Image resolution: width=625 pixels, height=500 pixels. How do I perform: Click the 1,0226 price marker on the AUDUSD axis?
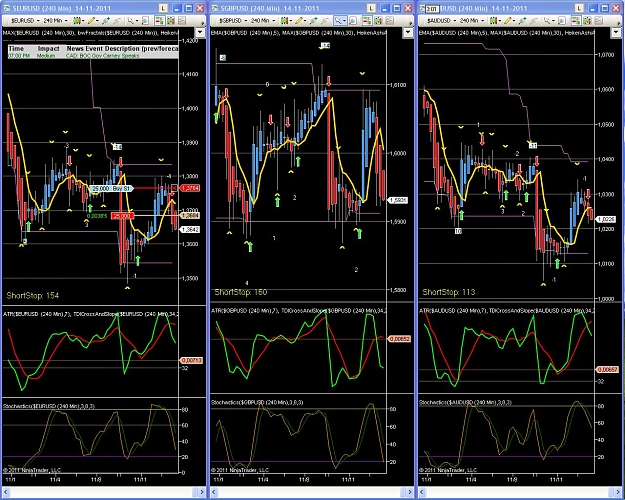coord(607,219)
